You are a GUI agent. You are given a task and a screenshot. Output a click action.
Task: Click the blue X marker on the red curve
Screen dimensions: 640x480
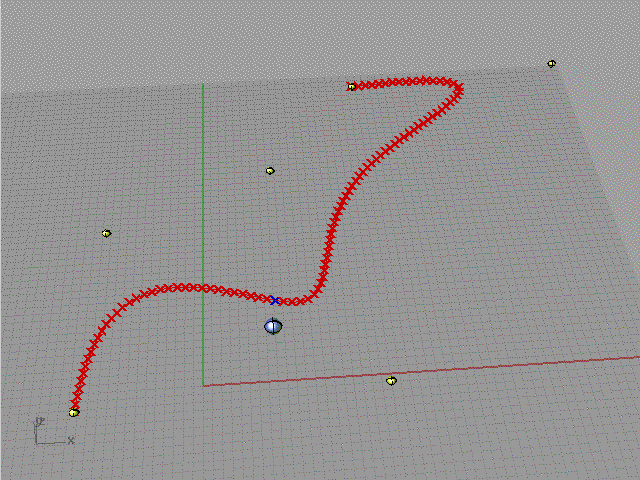(x=275, y=300)
